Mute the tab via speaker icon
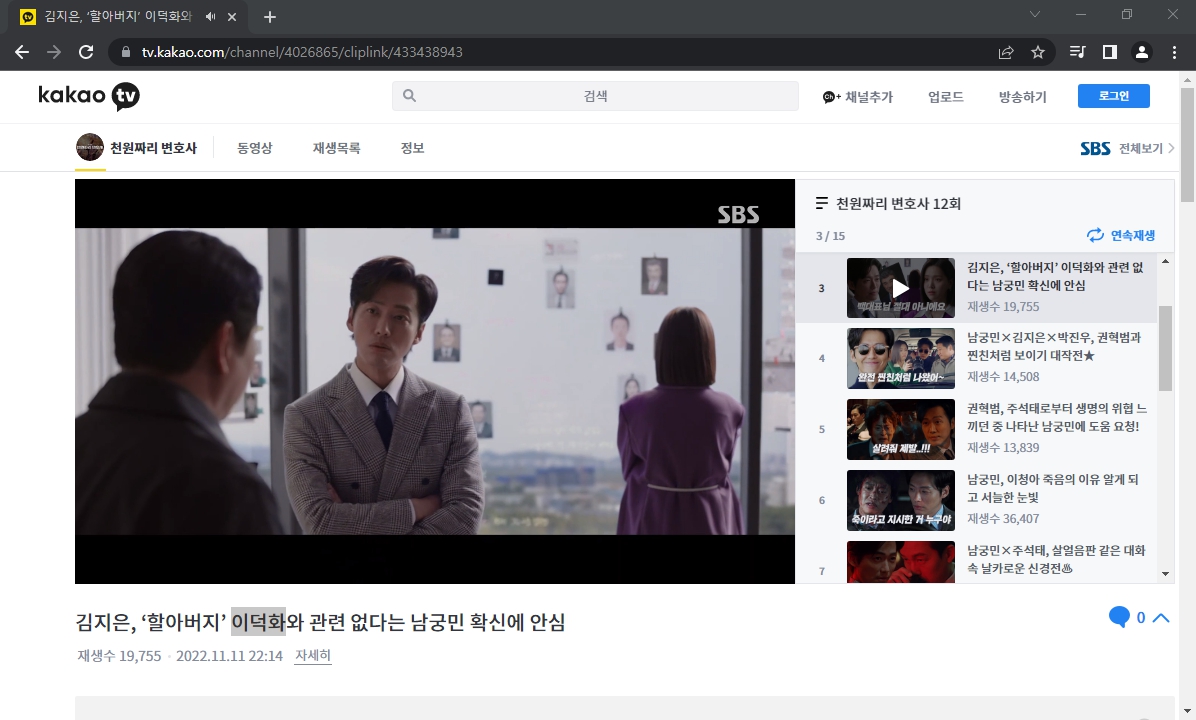Screen dimensions: 1196x720 pos(211,16)
